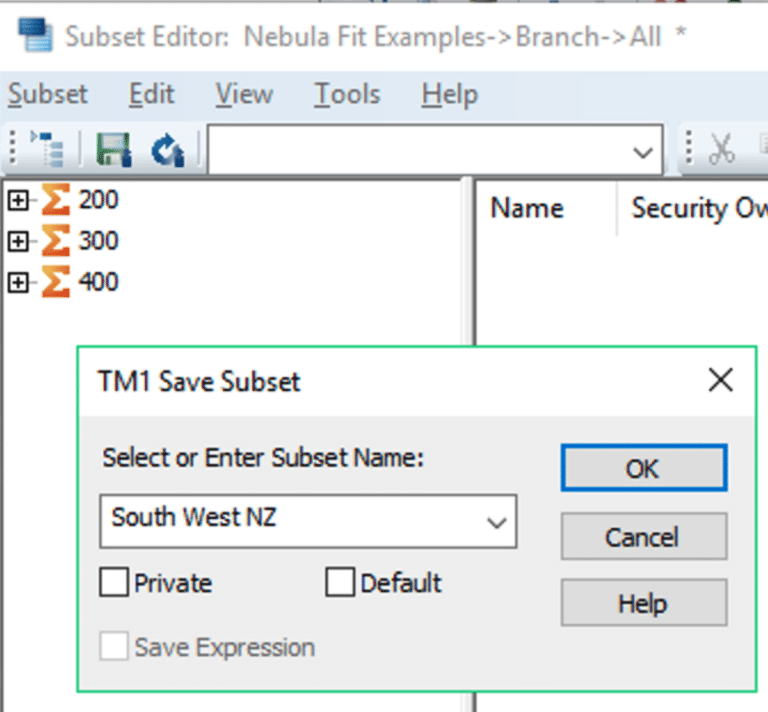
Task: Select the consolidation sigma icon for 200
Action: click(x=55, y=199)
